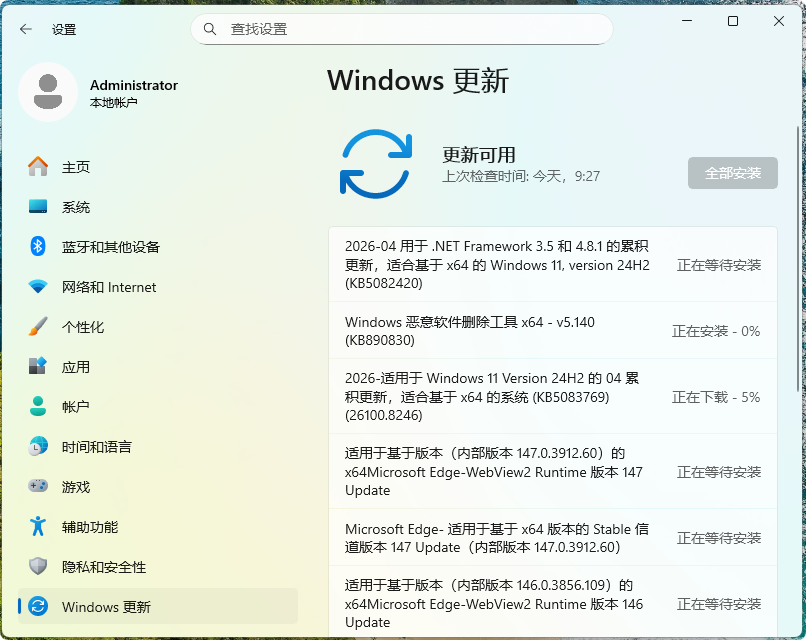This screenshot has width=806, height=640.
Task: Click the Gaming controller icon
Action: (x=38, y=486)
